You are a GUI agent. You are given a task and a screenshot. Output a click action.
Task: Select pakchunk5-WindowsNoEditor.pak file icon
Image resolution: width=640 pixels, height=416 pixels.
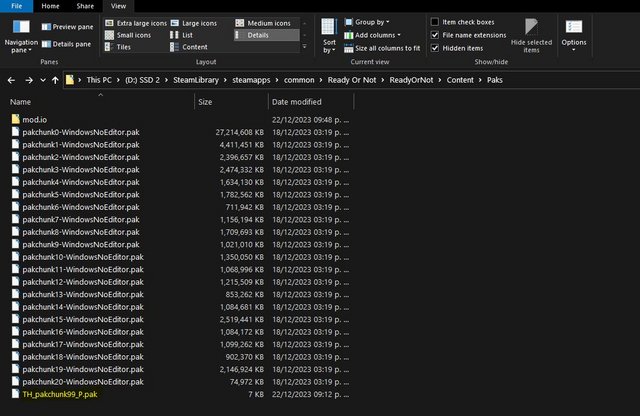[16, 194]
